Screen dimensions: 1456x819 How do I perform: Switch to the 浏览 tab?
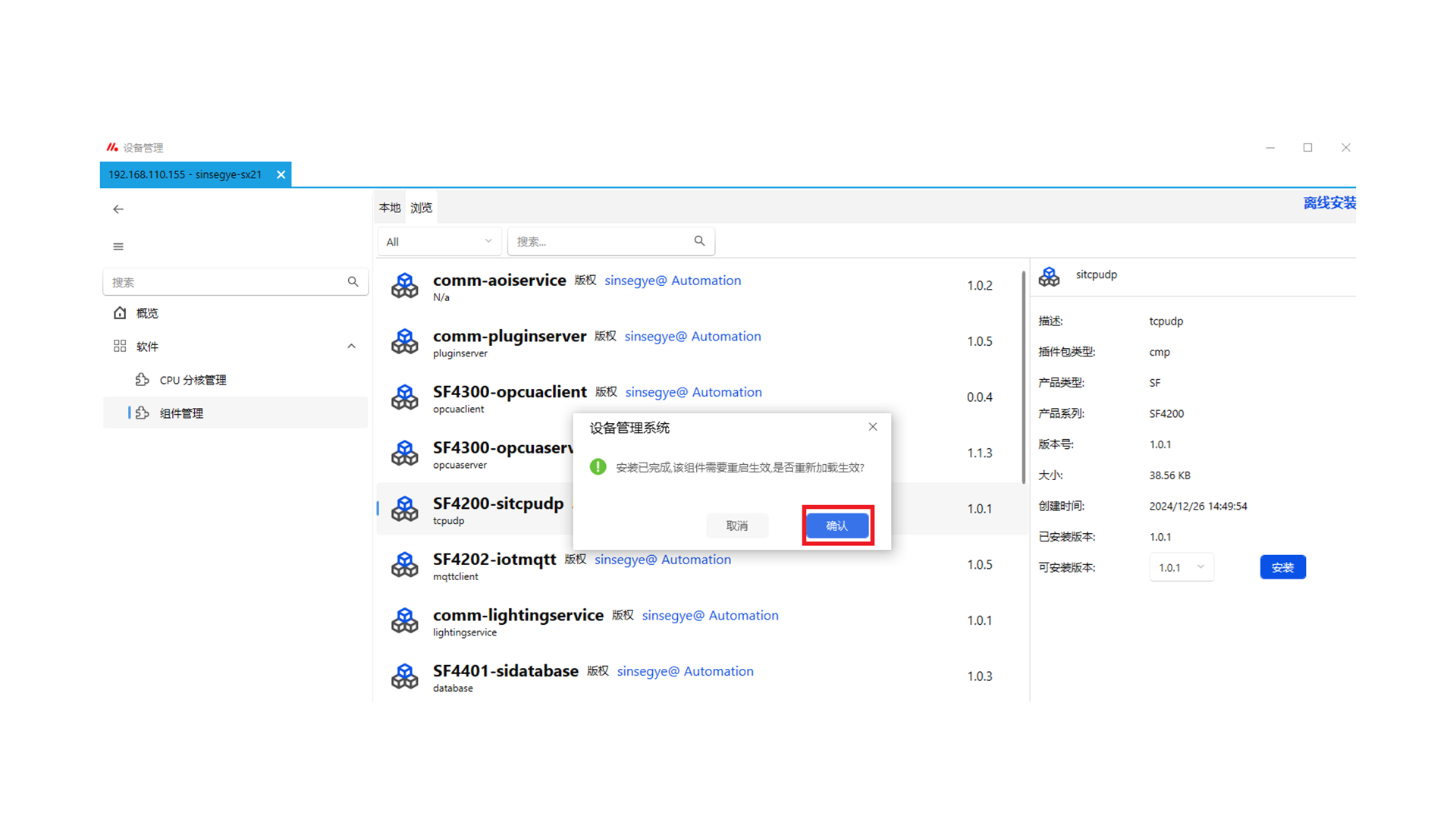421,208
